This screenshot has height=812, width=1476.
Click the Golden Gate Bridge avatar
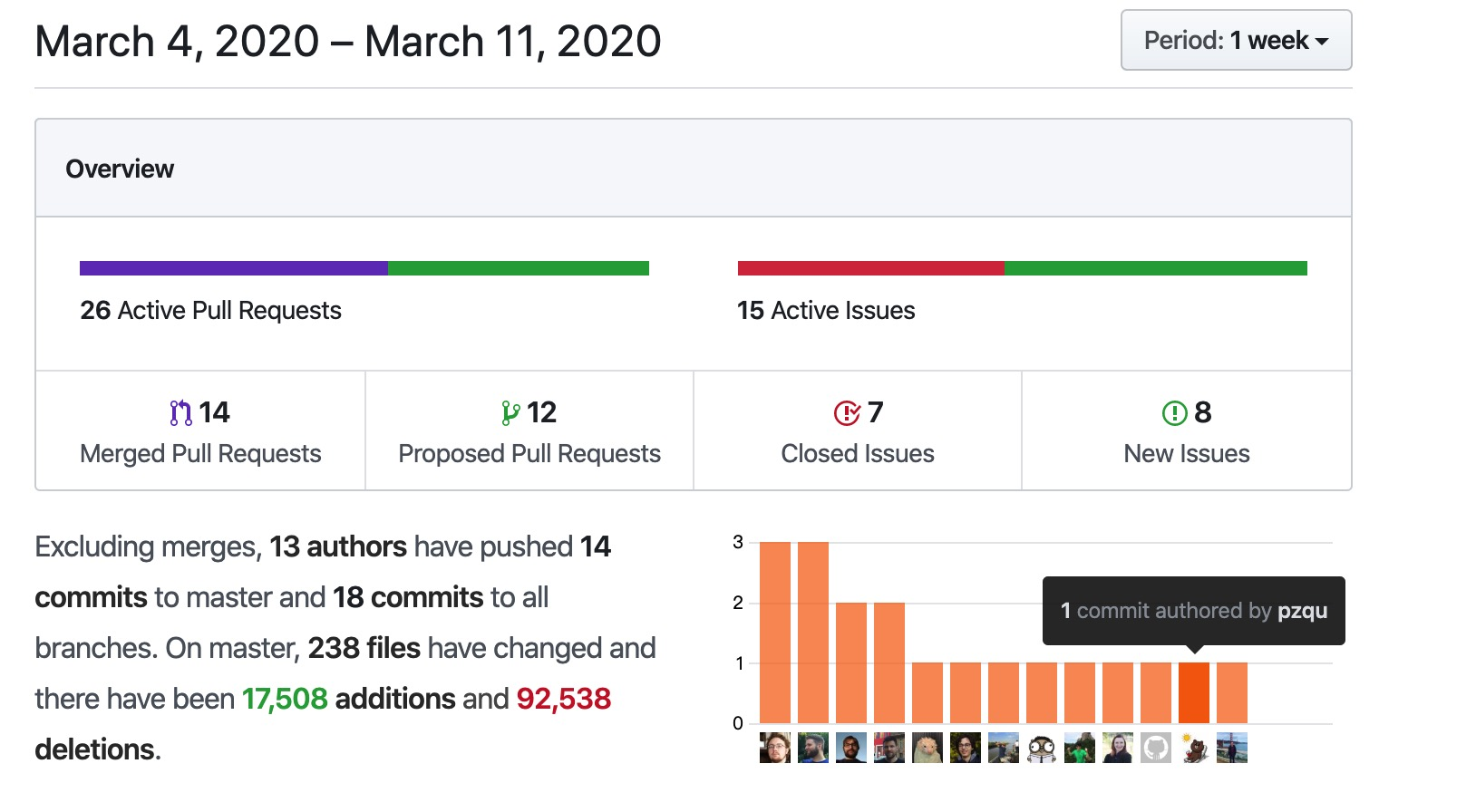pyautogui.click(x=1232, y=748)
